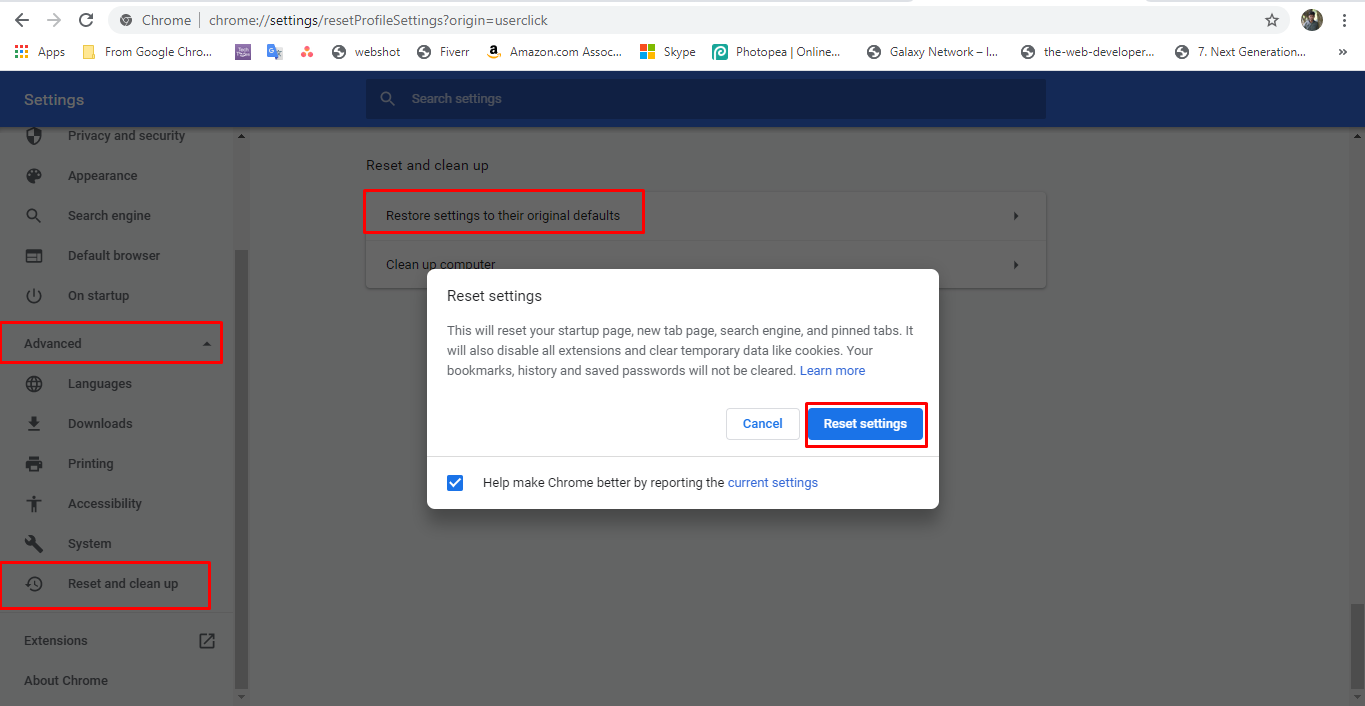Collapse the Advanced section in sidebar
Screen dimensions: 1365x706
tap(206, 344)
